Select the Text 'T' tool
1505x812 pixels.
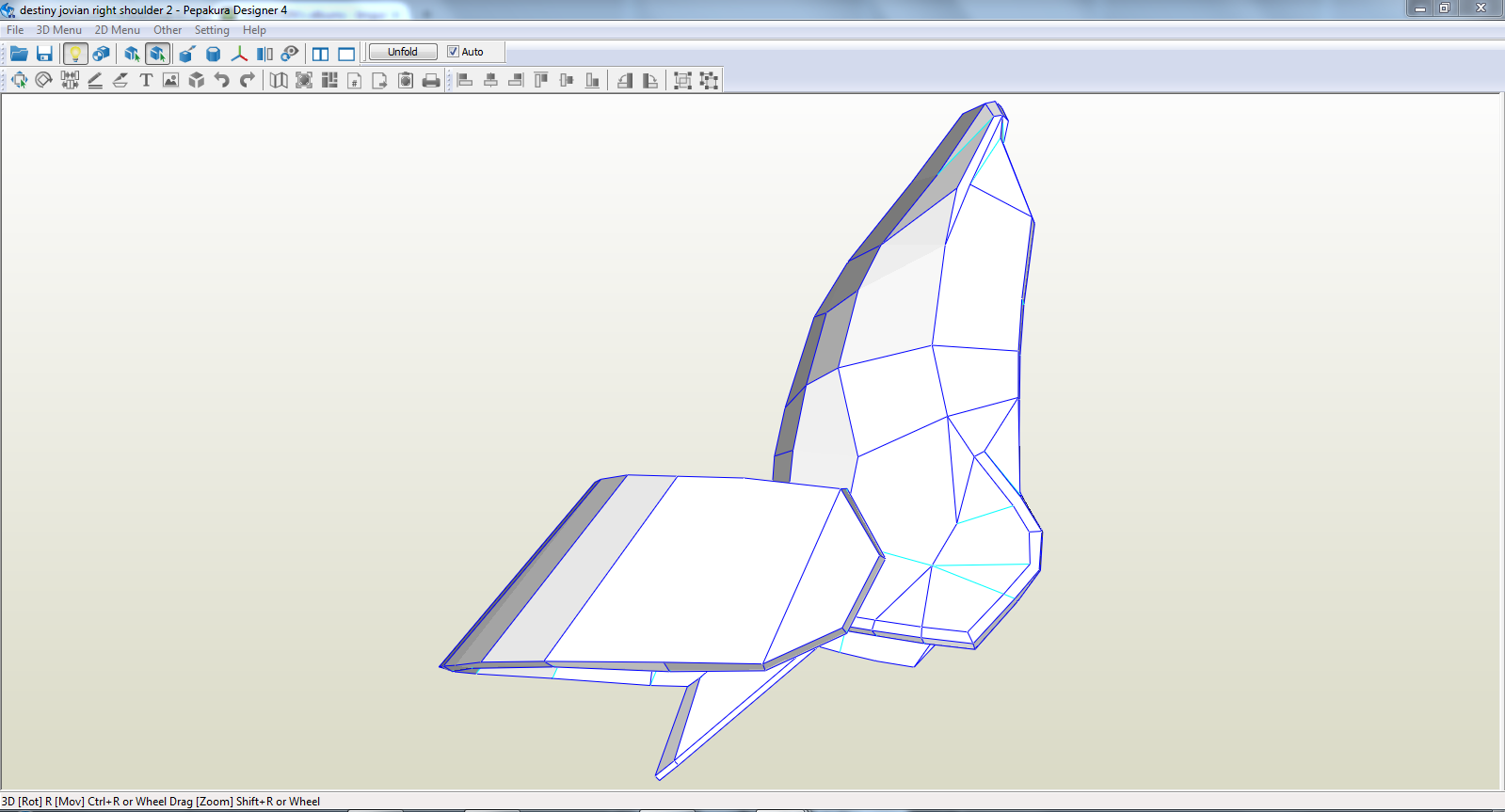pyautogui.click(x=146, y=80)
